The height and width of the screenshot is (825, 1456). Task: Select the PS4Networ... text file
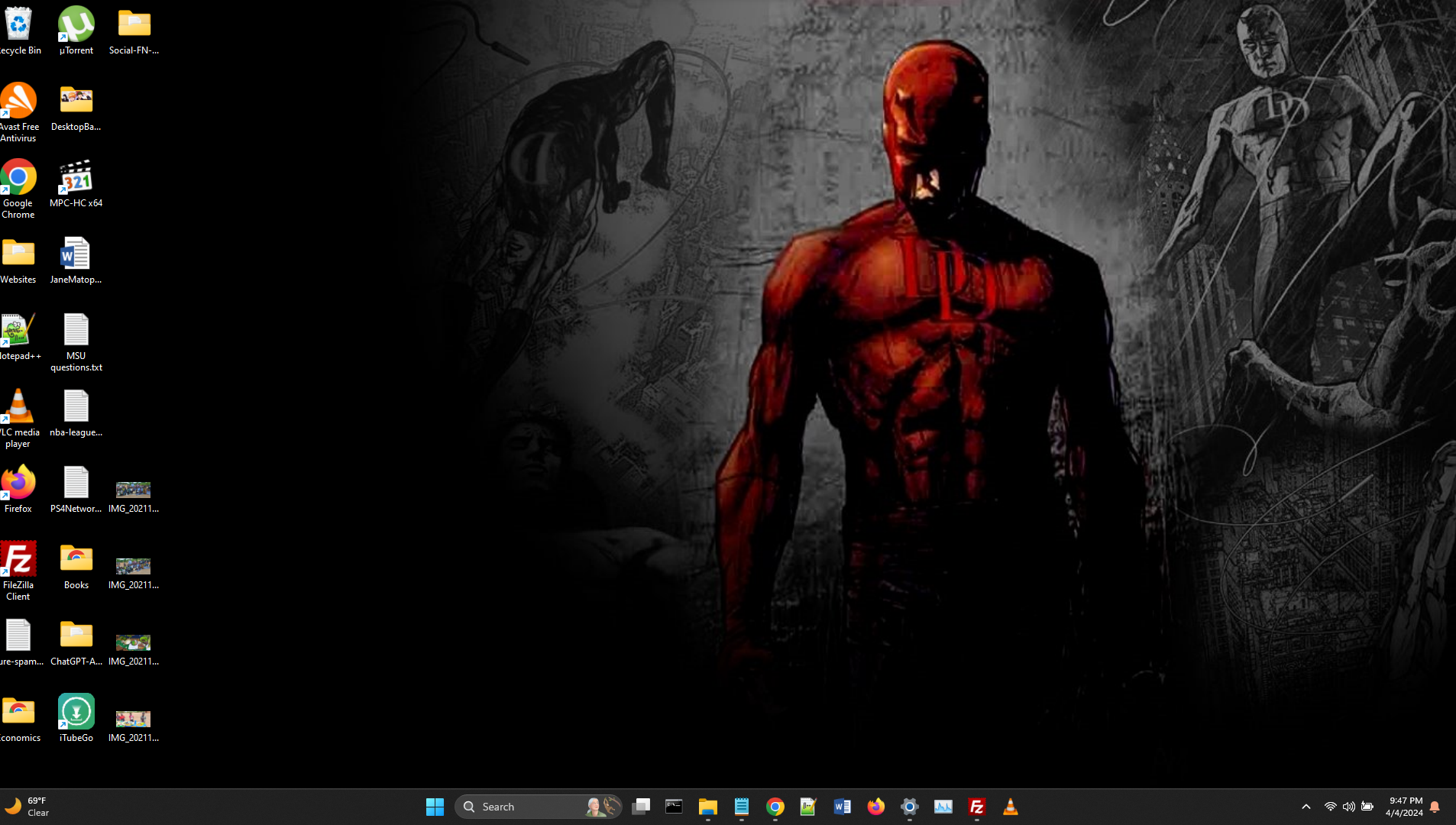point(76,489)
